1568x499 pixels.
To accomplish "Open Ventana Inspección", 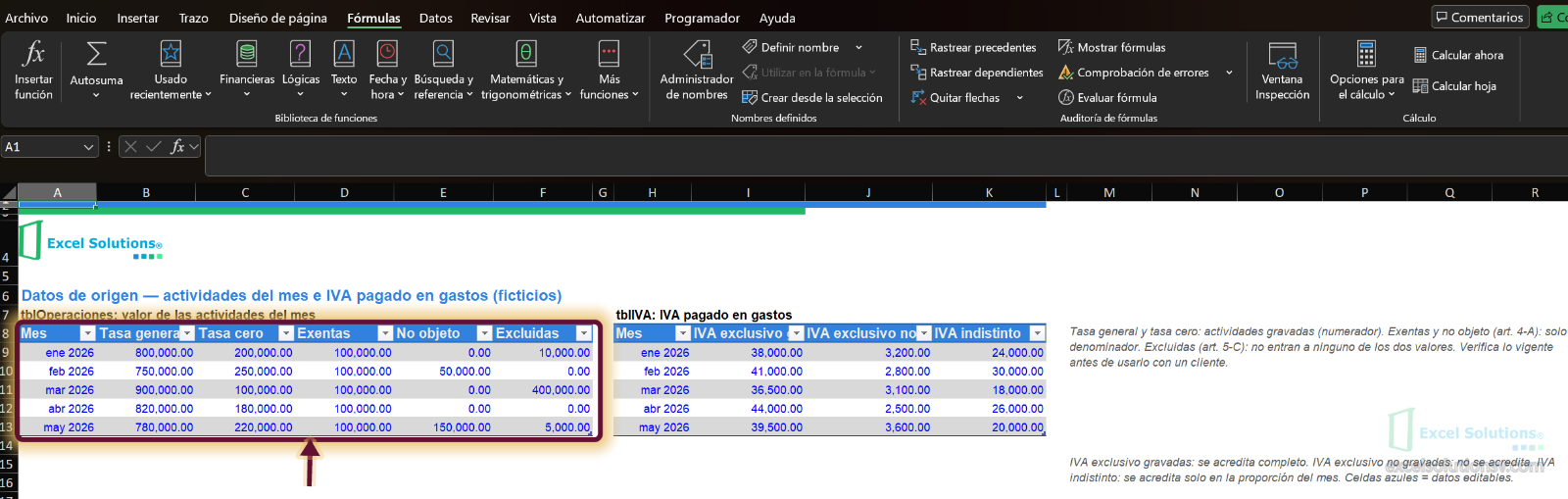I will point(1282,71).
